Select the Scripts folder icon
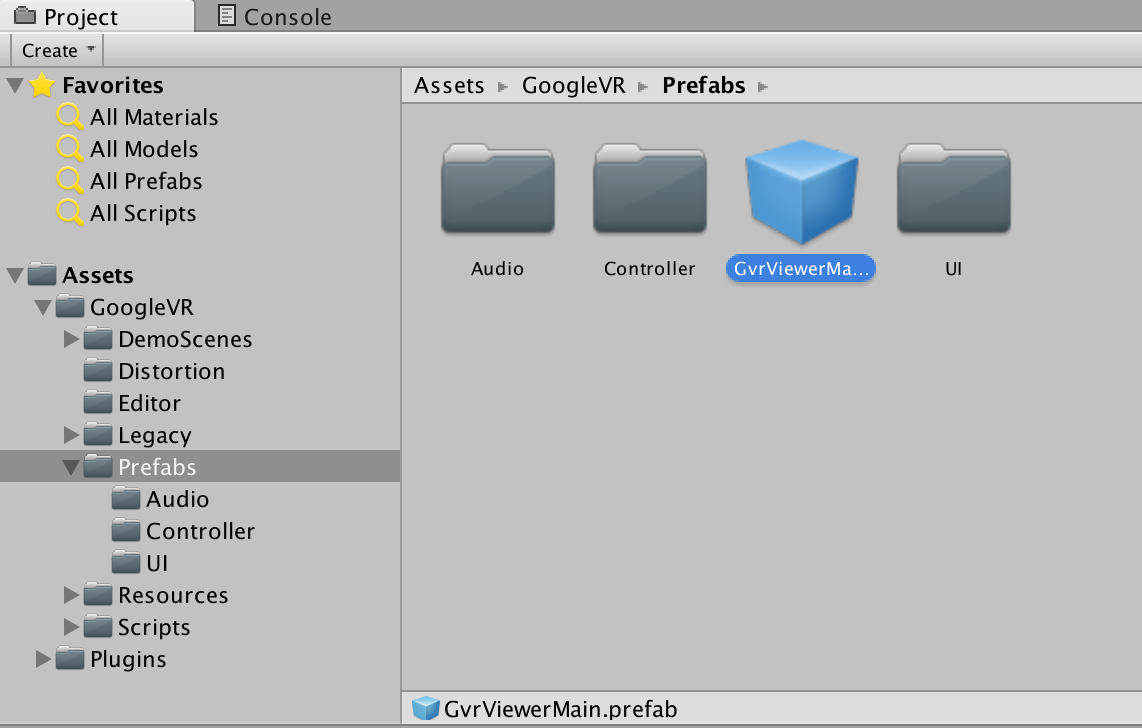The height and width of the screenshot is (728, 1142). click(98, 626)
